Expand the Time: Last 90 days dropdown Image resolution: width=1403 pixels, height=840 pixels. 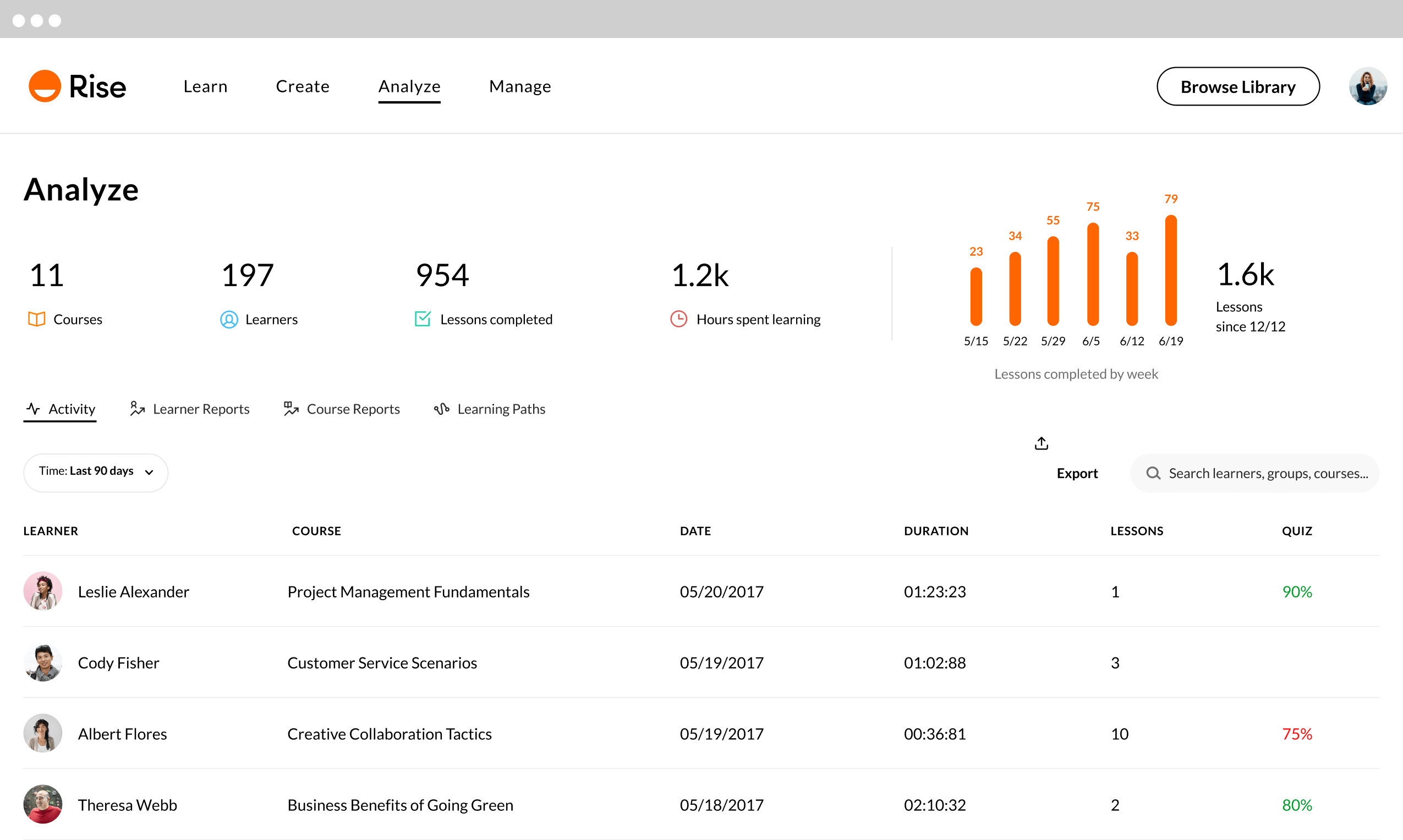[96, 472]
